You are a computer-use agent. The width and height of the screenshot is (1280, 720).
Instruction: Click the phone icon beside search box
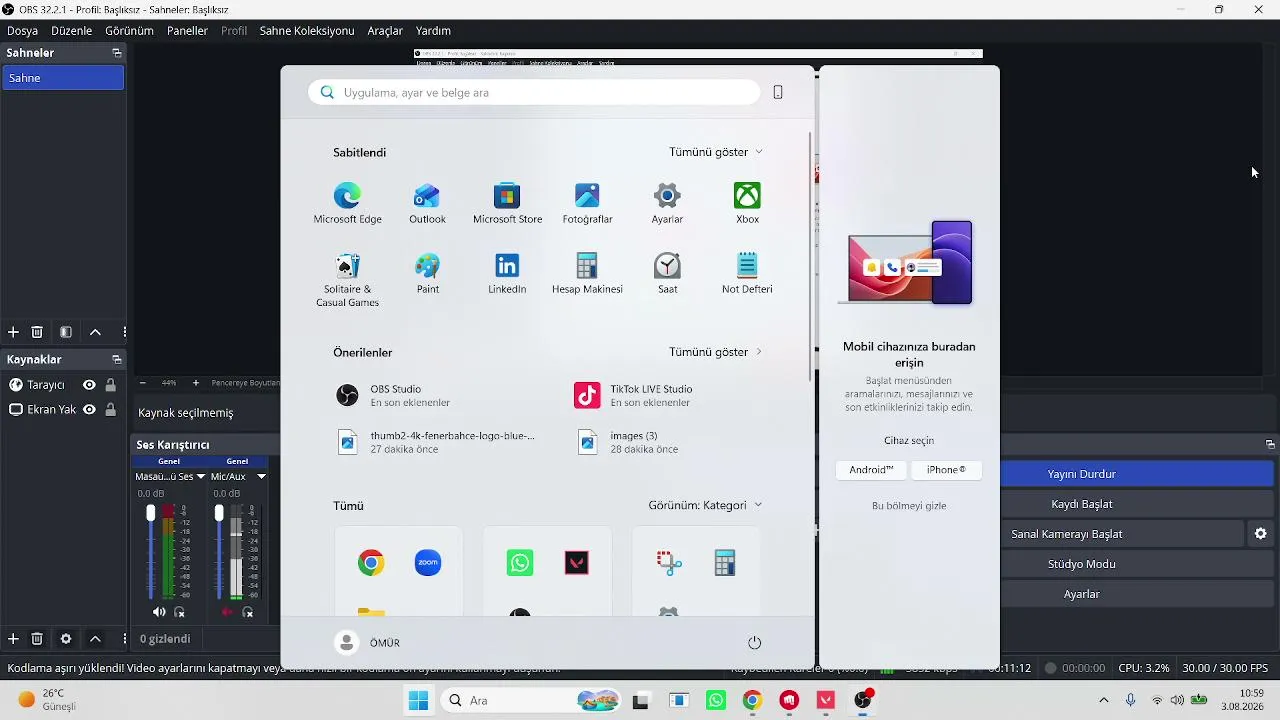pyautogui.click(x=778, y=92)
